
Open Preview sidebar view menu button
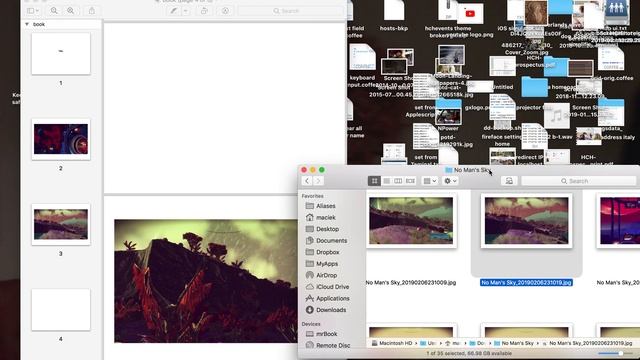(x=33, y=11)
